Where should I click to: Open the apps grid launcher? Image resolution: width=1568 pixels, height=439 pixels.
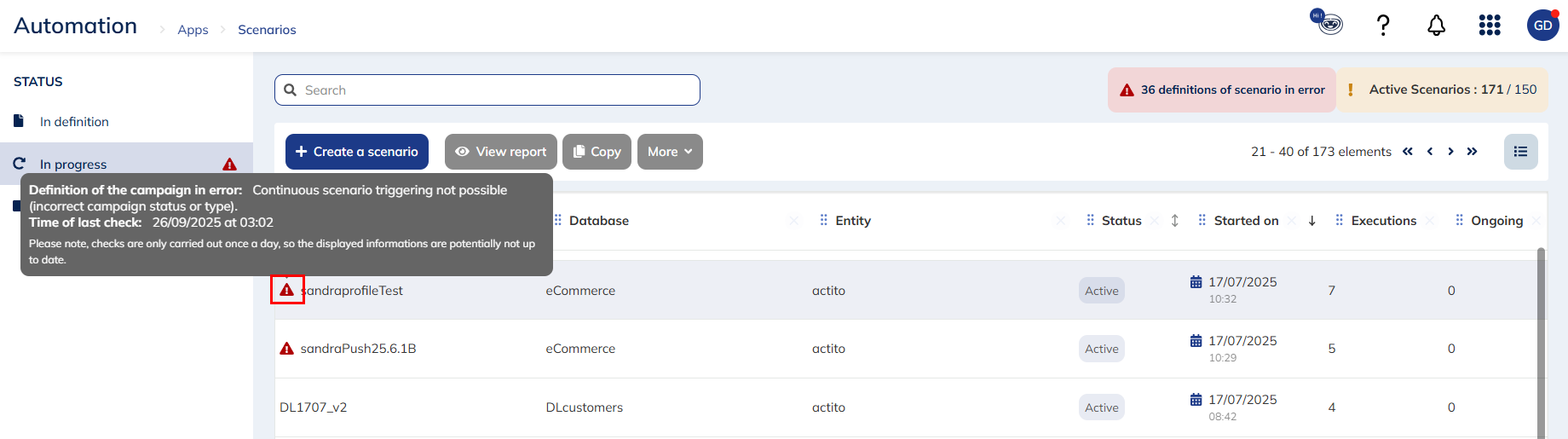tap(1489, 26)
